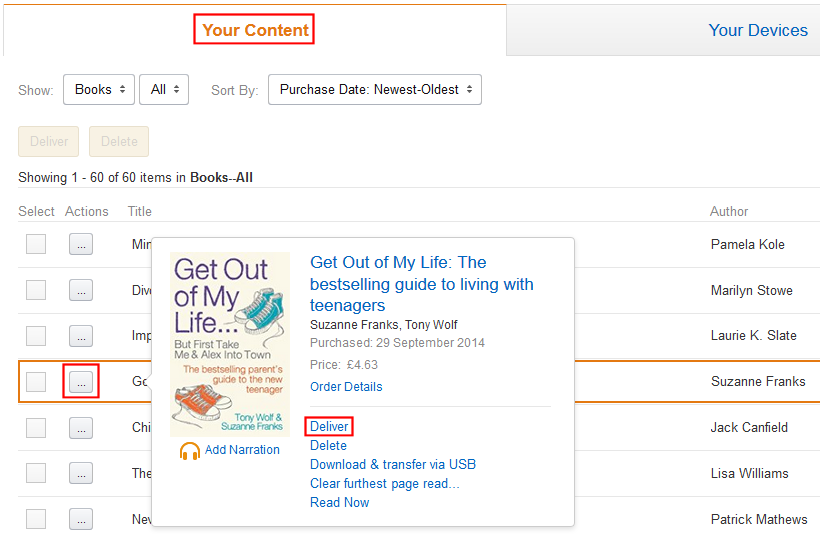Check the box for Patrick Mathews' book

pos(36,519)
